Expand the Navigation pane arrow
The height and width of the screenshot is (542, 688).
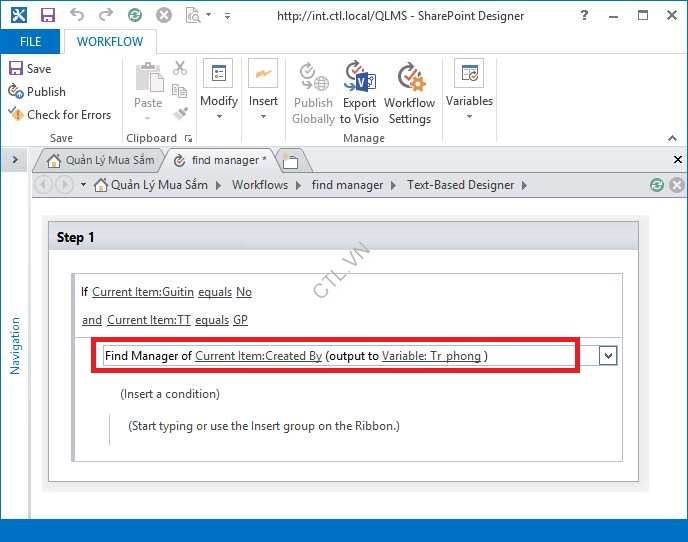(15, 160)
